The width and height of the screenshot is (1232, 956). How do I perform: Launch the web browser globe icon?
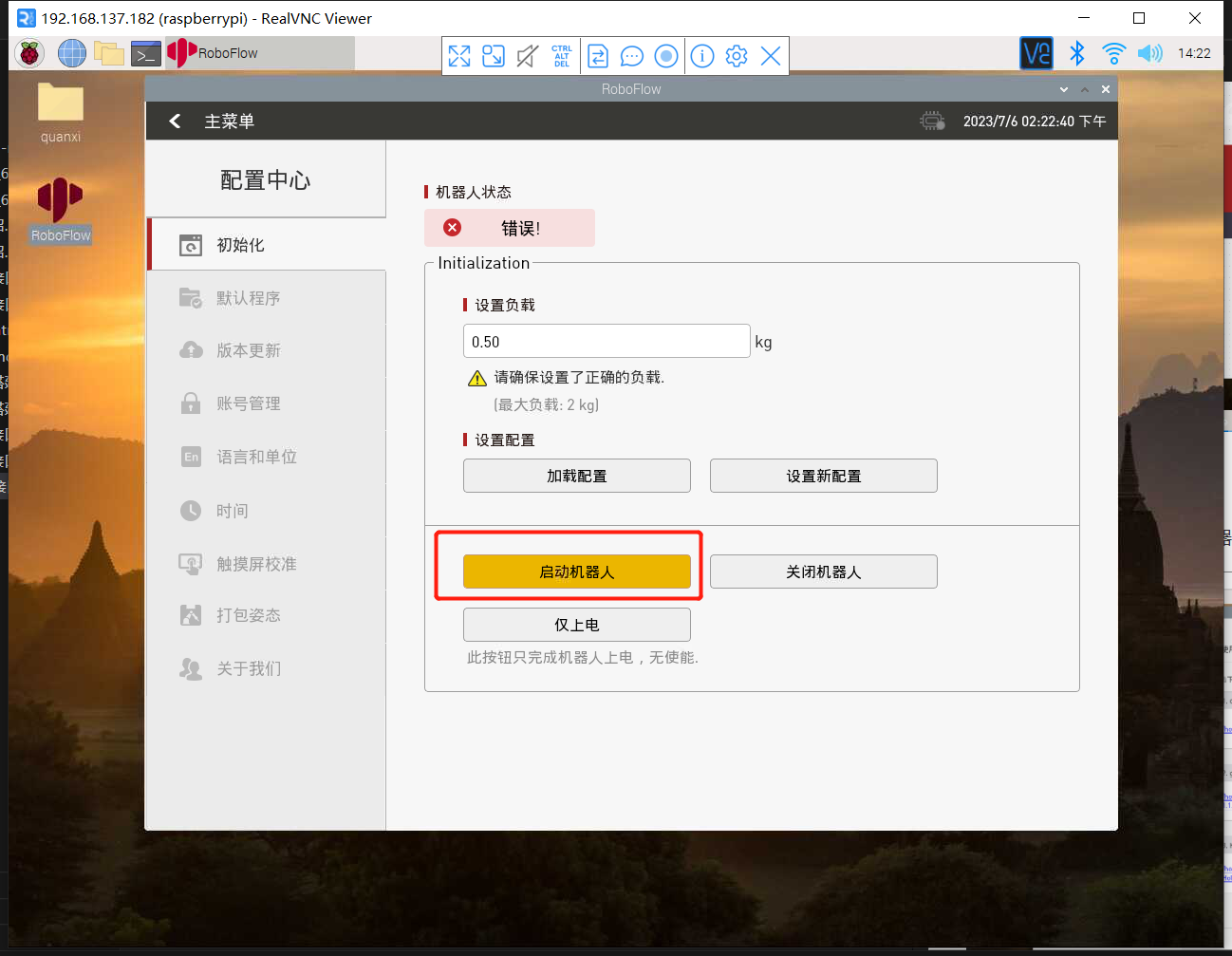[71, 53]
